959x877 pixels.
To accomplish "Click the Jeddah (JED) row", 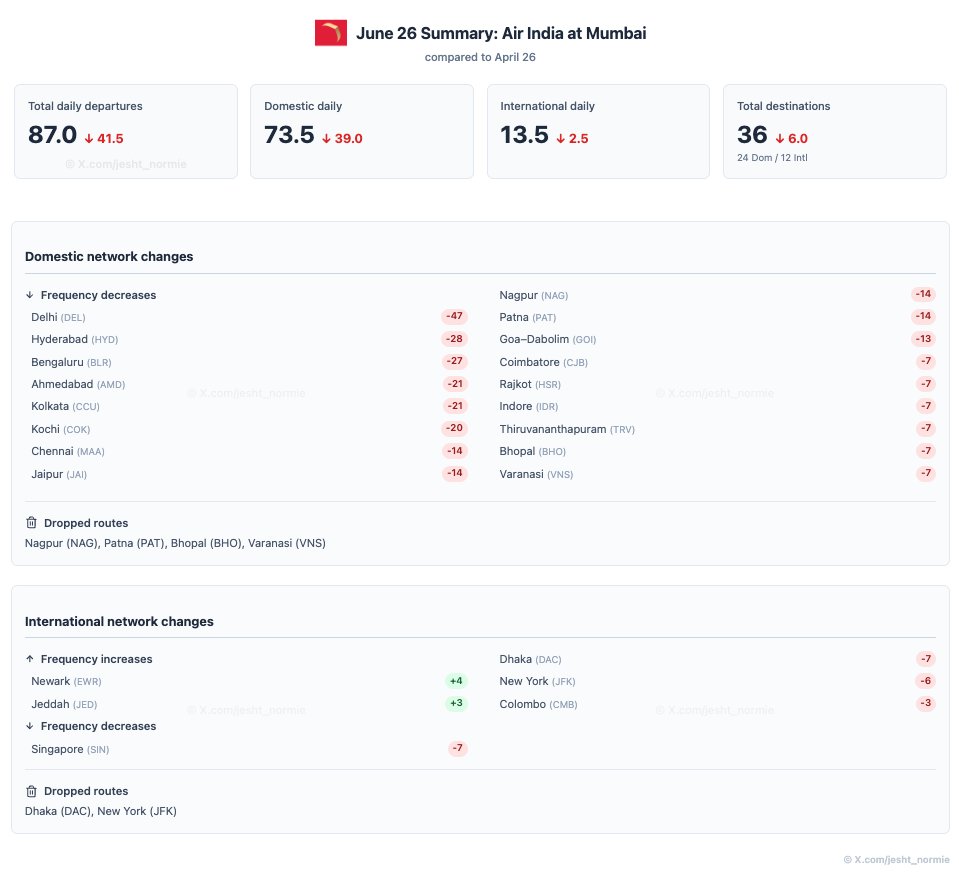I will click(249, 704).
